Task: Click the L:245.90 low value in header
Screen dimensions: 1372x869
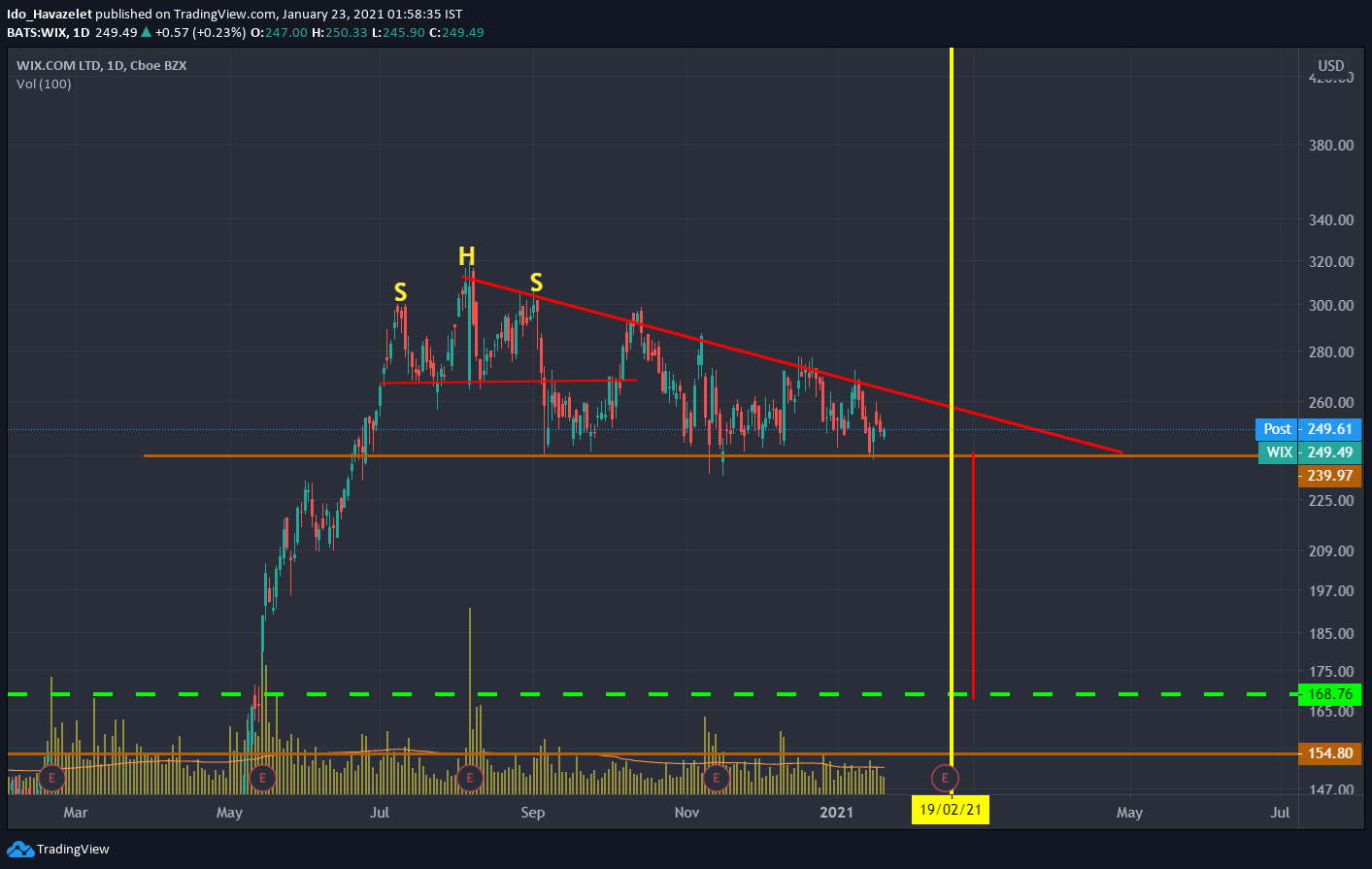Action: point(399,32)
